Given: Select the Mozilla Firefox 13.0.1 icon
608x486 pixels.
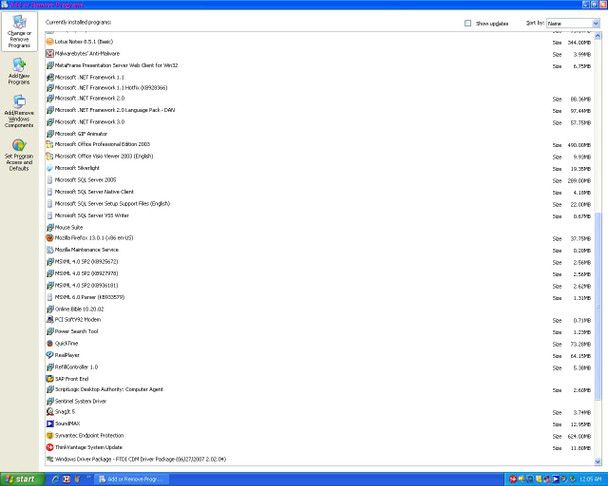Looking at the screenshot, I should click(x=50, y=238).
